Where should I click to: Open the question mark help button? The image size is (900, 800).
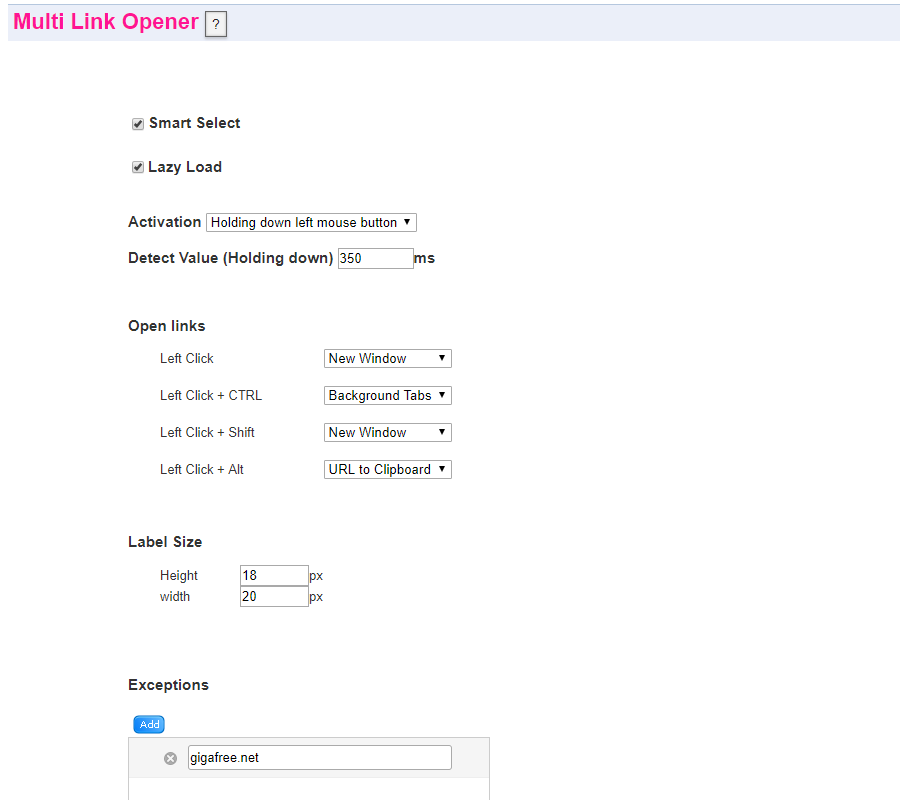[216, 24]
